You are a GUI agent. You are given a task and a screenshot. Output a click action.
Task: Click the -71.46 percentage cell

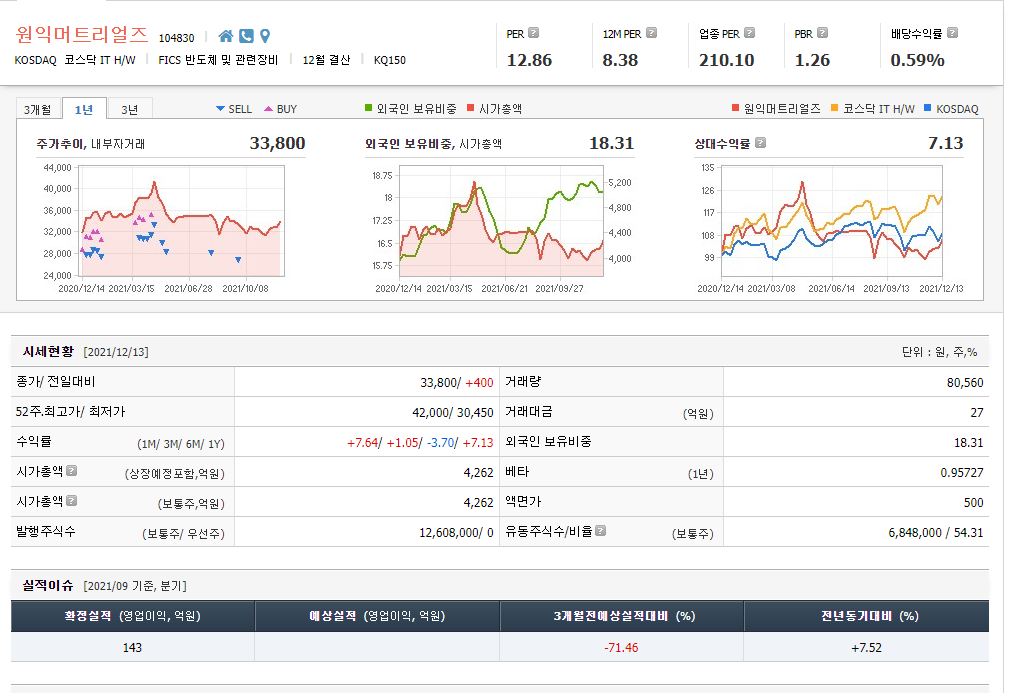pyautogui.click(x=621, y=648)
